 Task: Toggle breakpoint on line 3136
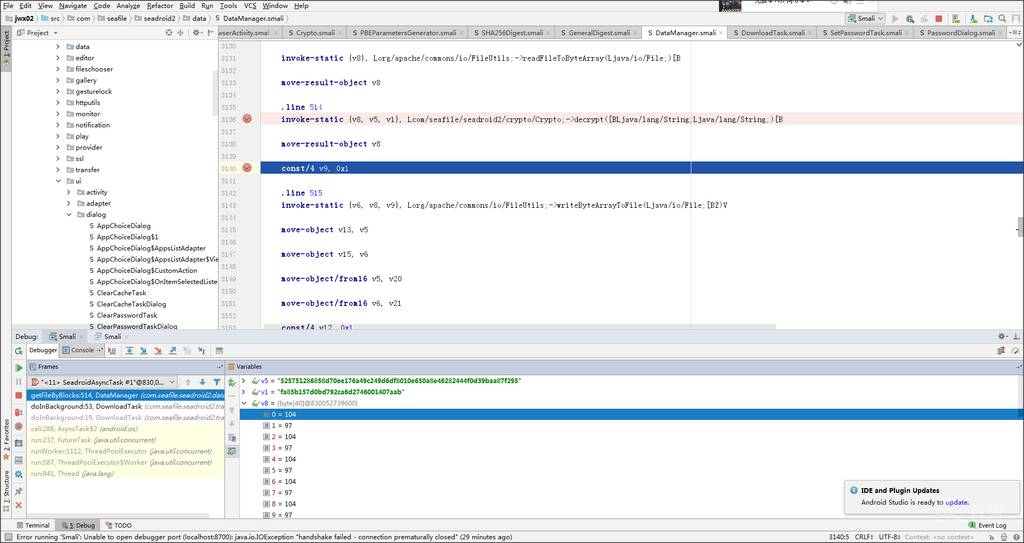[247, 119]
